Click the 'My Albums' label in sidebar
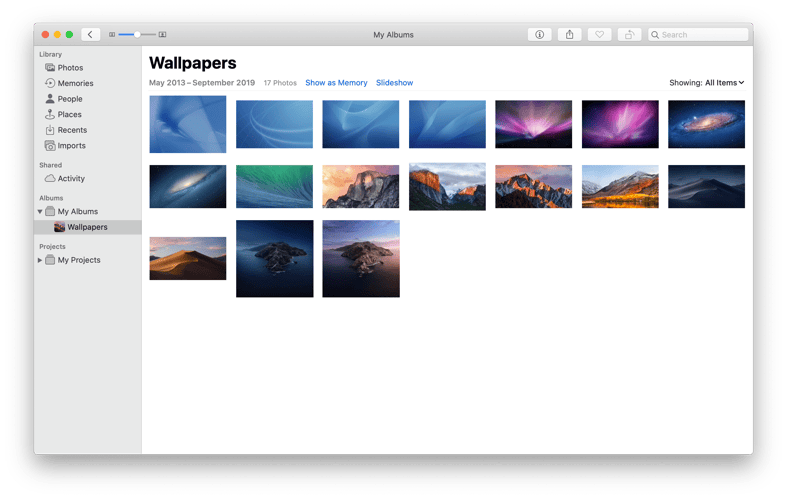This screenshot has width=787, height=499. (x=78, y=211)
